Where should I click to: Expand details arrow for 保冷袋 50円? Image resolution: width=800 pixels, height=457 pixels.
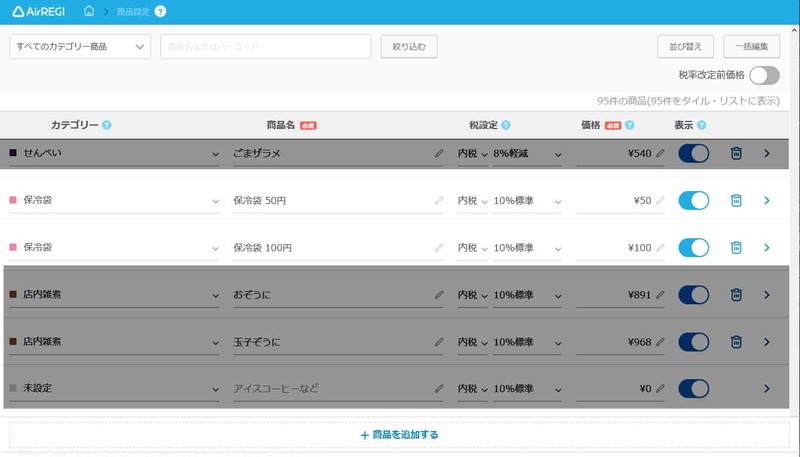(767, 200)
